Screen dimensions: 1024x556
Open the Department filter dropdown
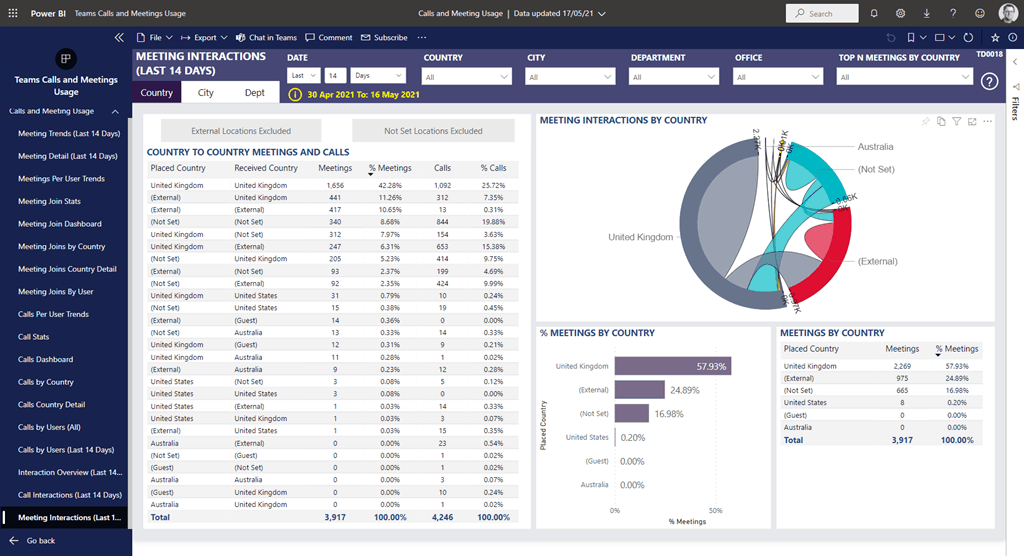click(674, 77)
